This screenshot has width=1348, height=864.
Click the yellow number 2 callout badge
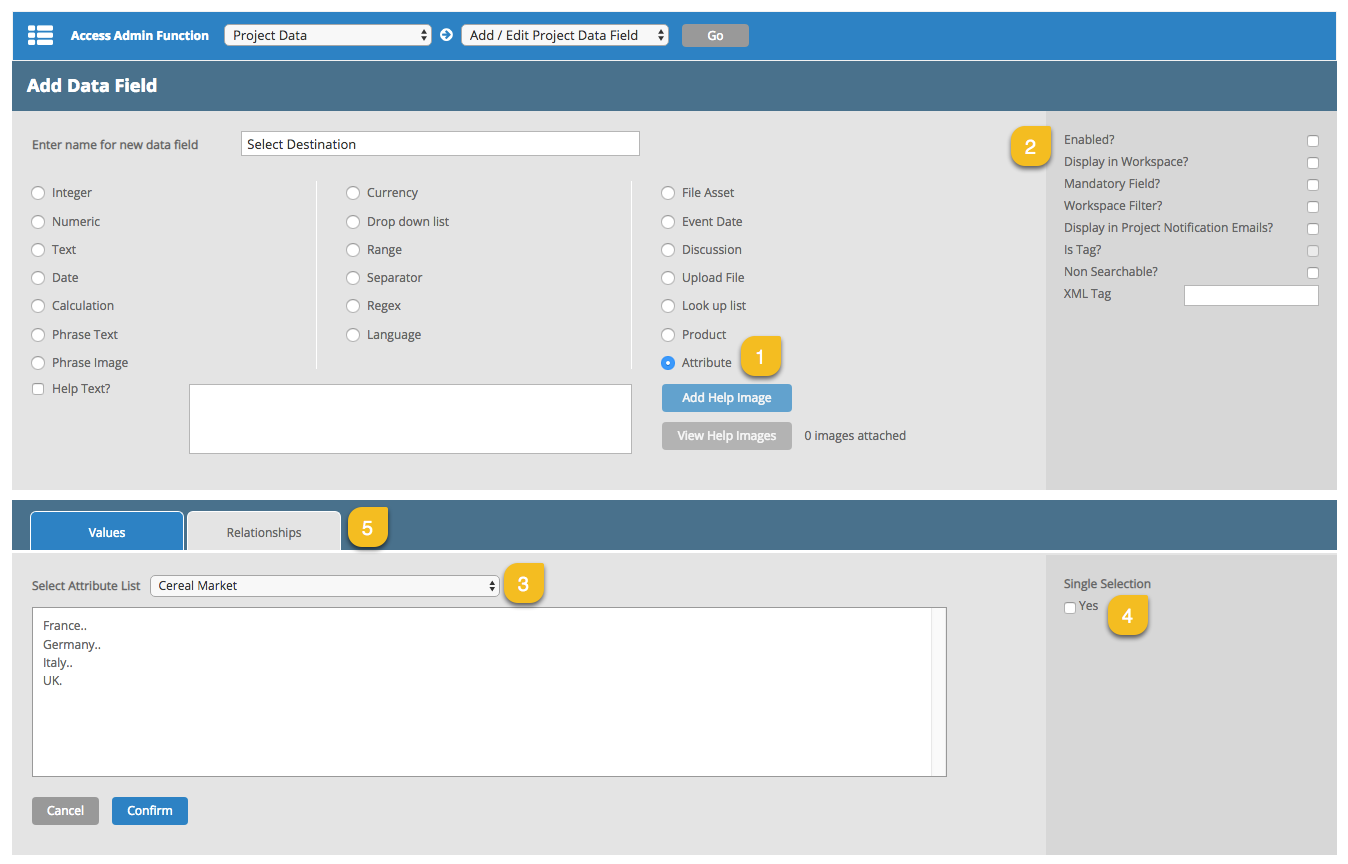[x=1030, y=146]
